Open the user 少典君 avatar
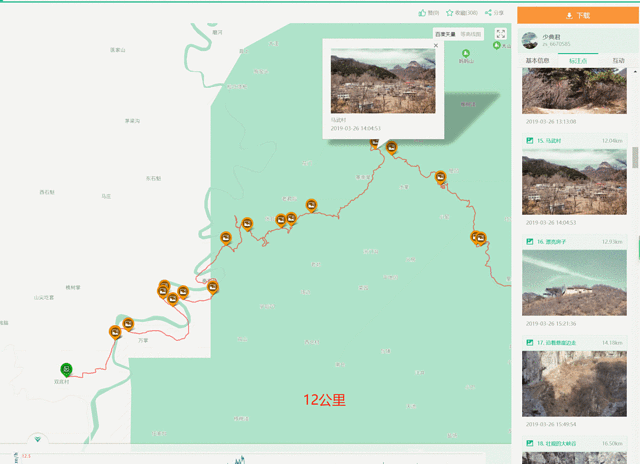 (529, 40)
